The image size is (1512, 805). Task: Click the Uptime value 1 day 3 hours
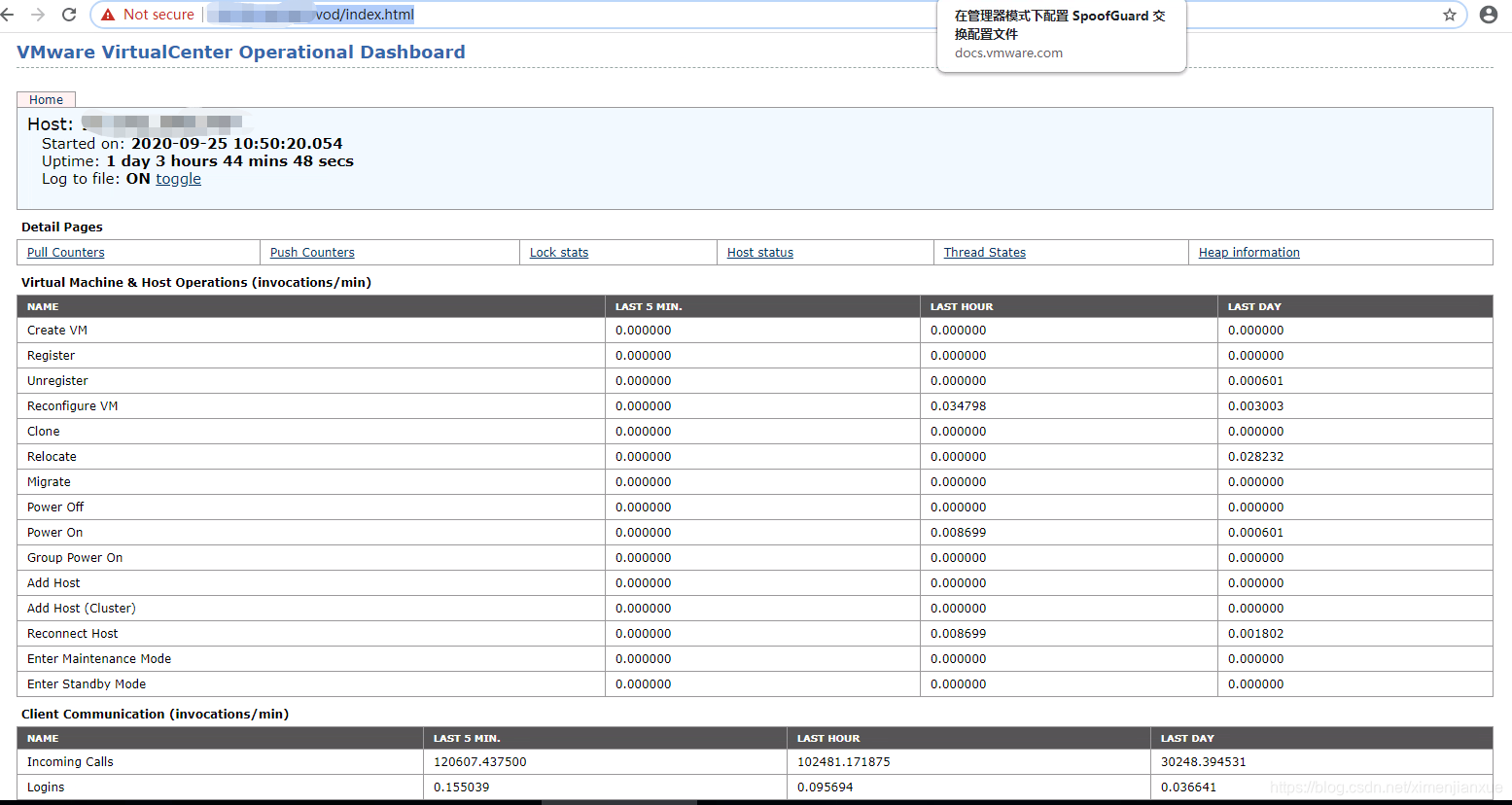point(229,161)
